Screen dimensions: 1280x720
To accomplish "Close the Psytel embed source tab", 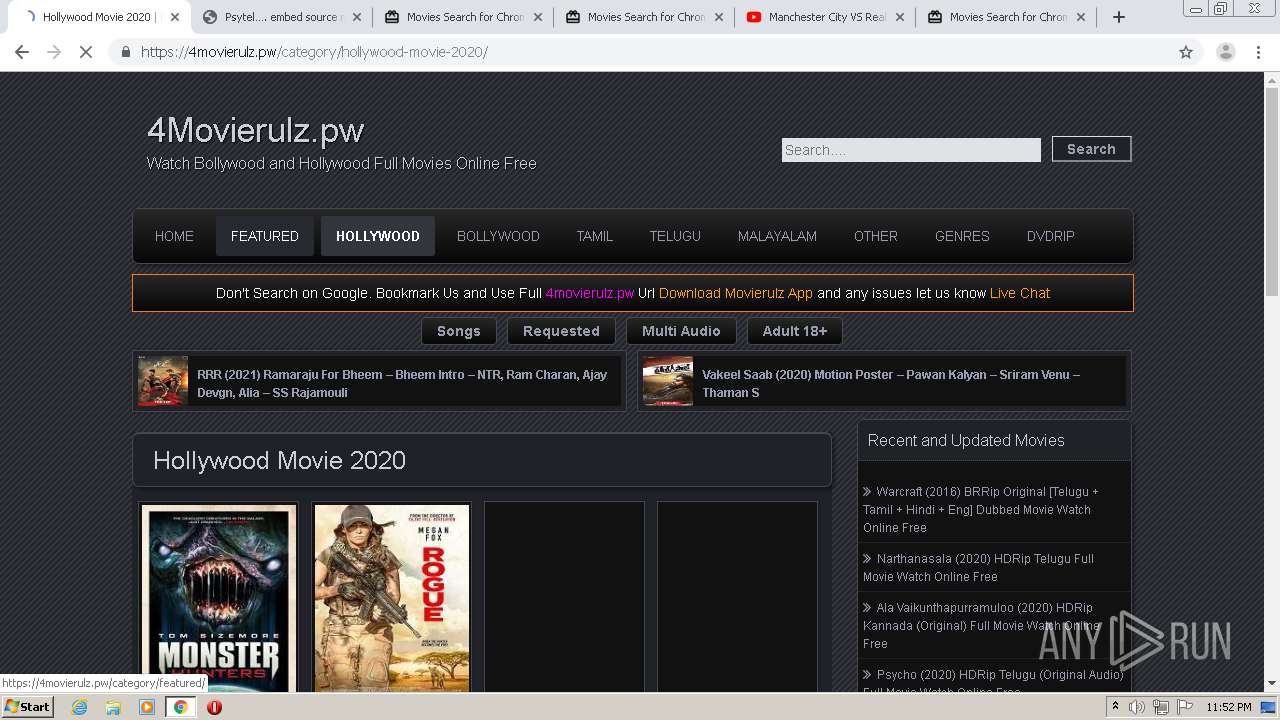I will coord(356,17).
